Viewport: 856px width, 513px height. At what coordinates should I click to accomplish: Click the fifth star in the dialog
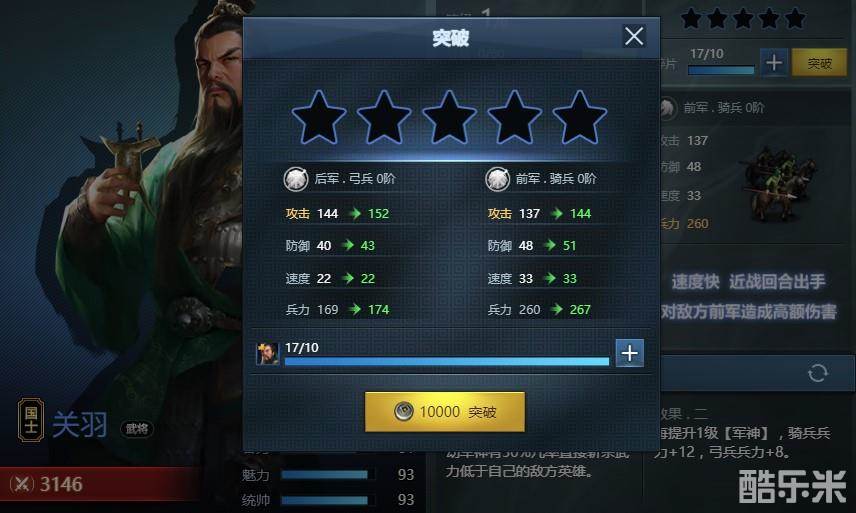tap(580, 118)
